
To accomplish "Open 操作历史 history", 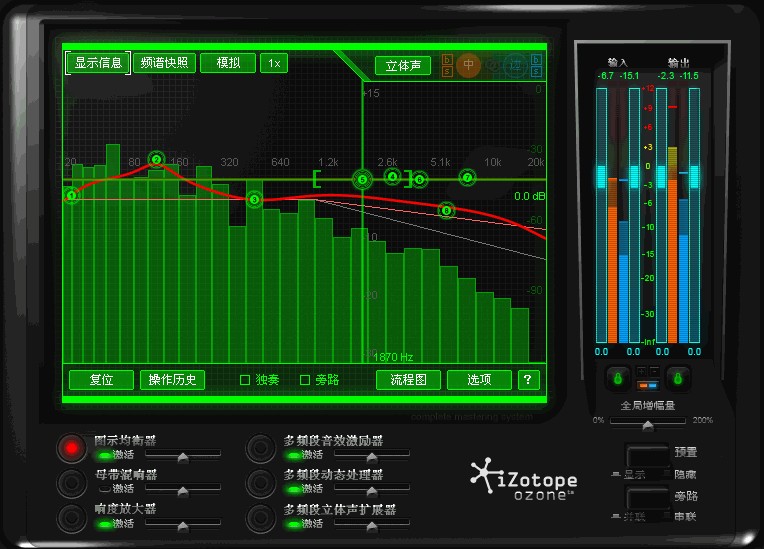I will click(172, 380).
